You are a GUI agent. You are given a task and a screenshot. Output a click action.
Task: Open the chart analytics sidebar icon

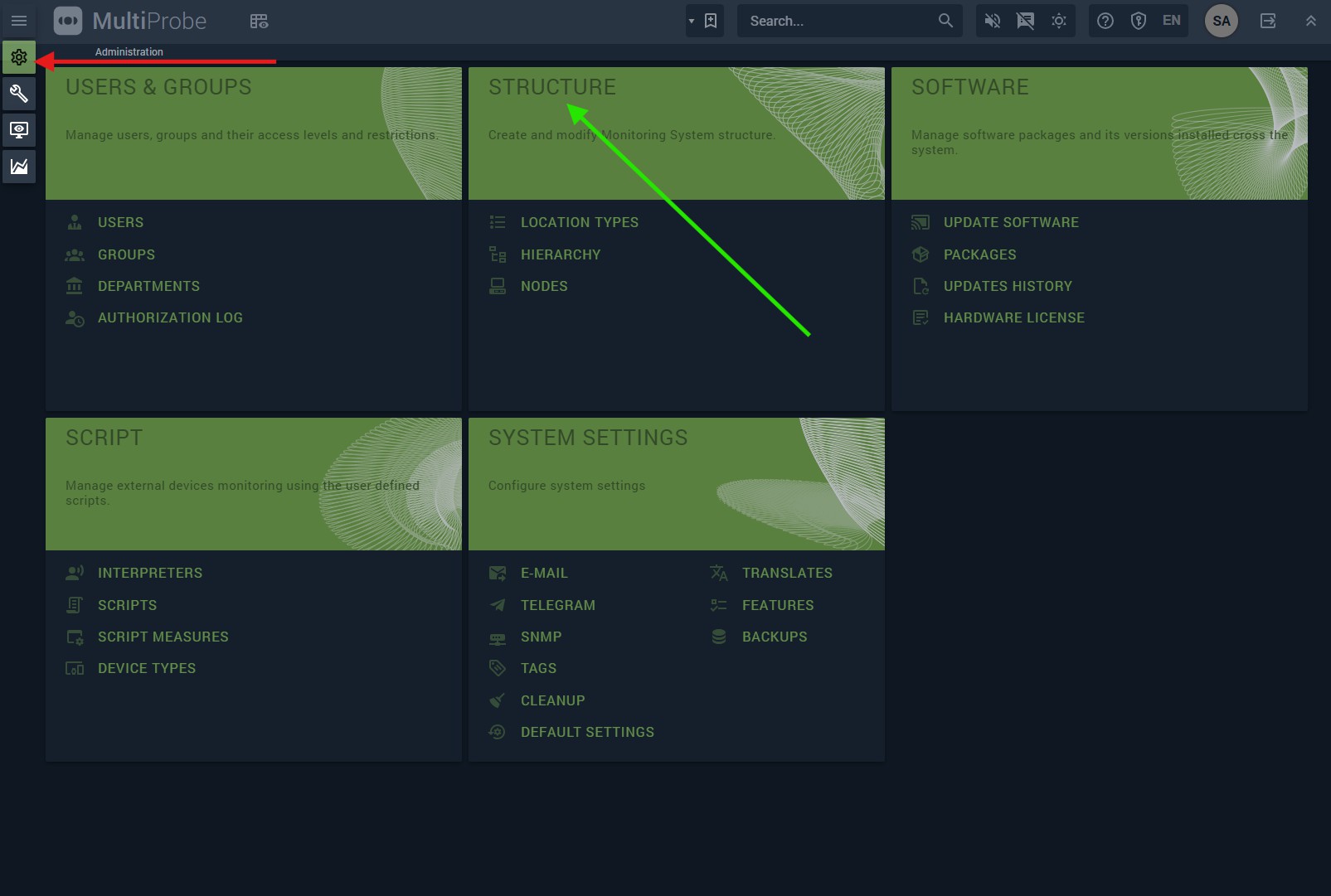[x=19, y=167]
